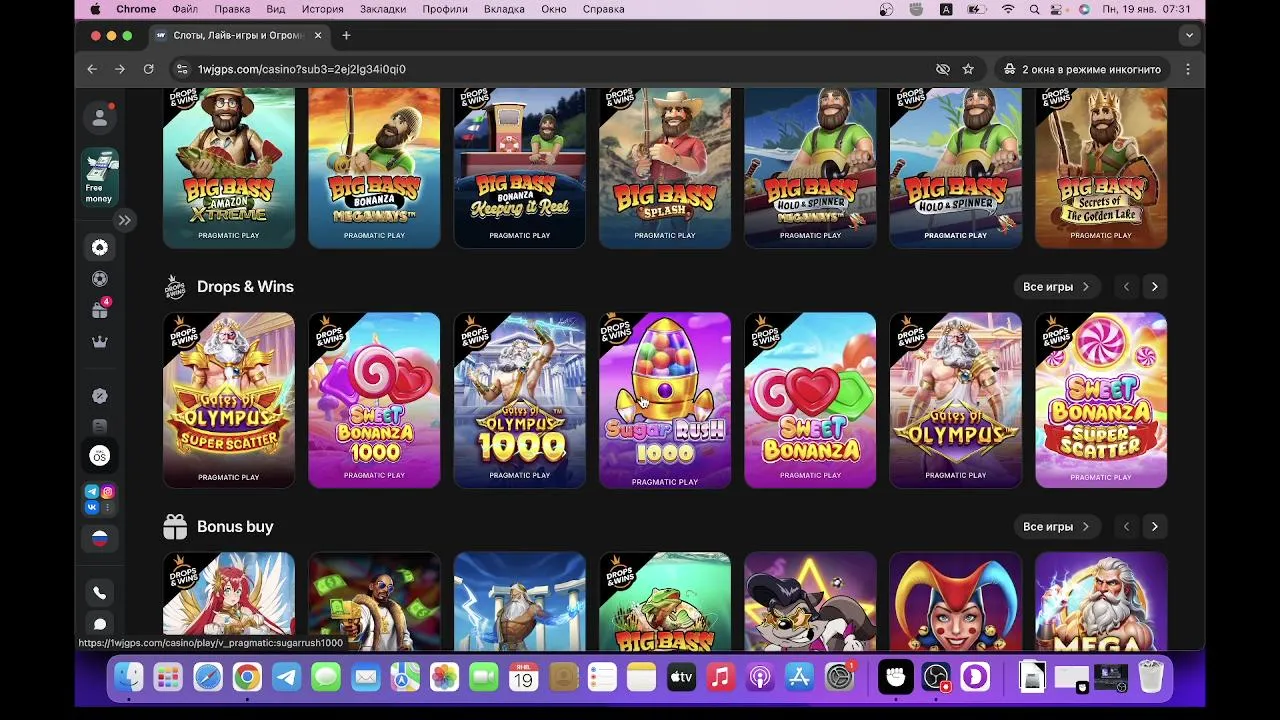Open Sugar Rush 1000 game
The height and width of the screenshot is (720, 1280).
click(665, 400)
